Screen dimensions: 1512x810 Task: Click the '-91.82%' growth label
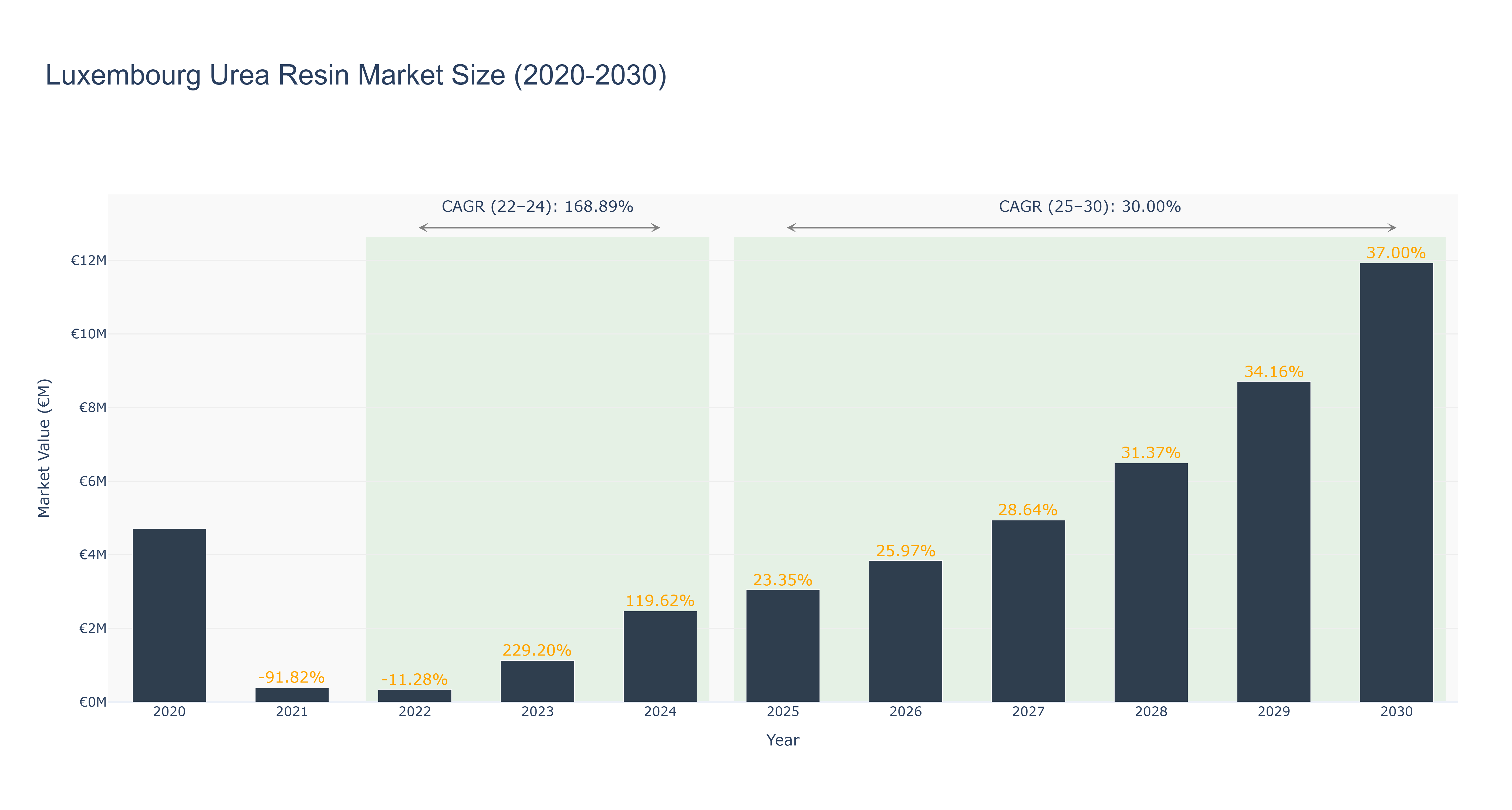point(292,677)
